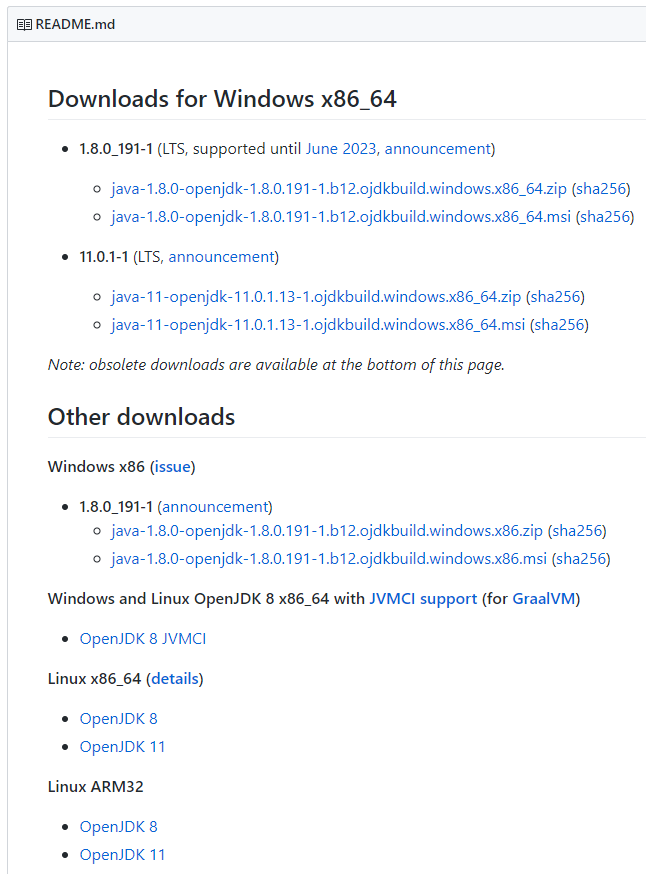Open the JVMCI support link
Screen dimensions: 646x874
(423, 599)
